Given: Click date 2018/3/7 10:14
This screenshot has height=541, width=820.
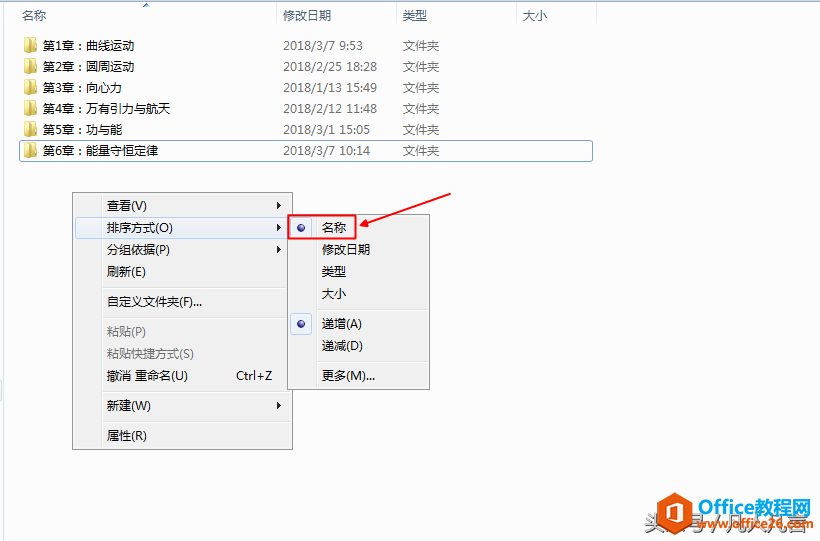Looking at the screenshot, I should [326, 151].
